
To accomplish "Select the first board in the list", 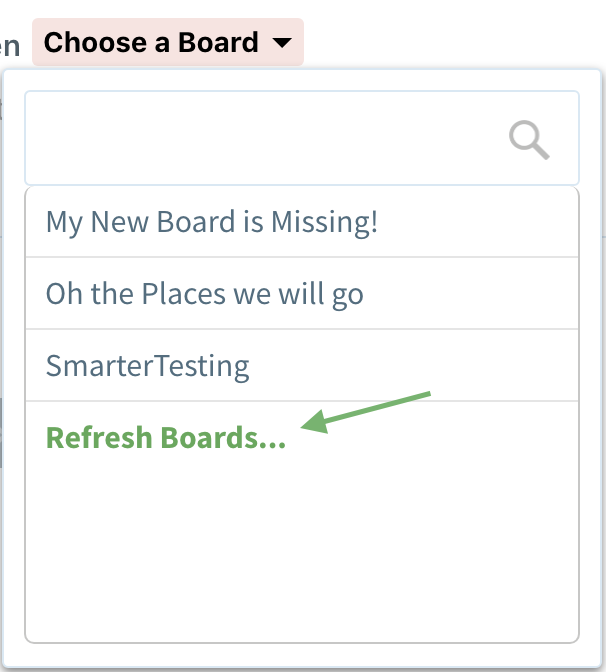I will [x=212, y=221].
